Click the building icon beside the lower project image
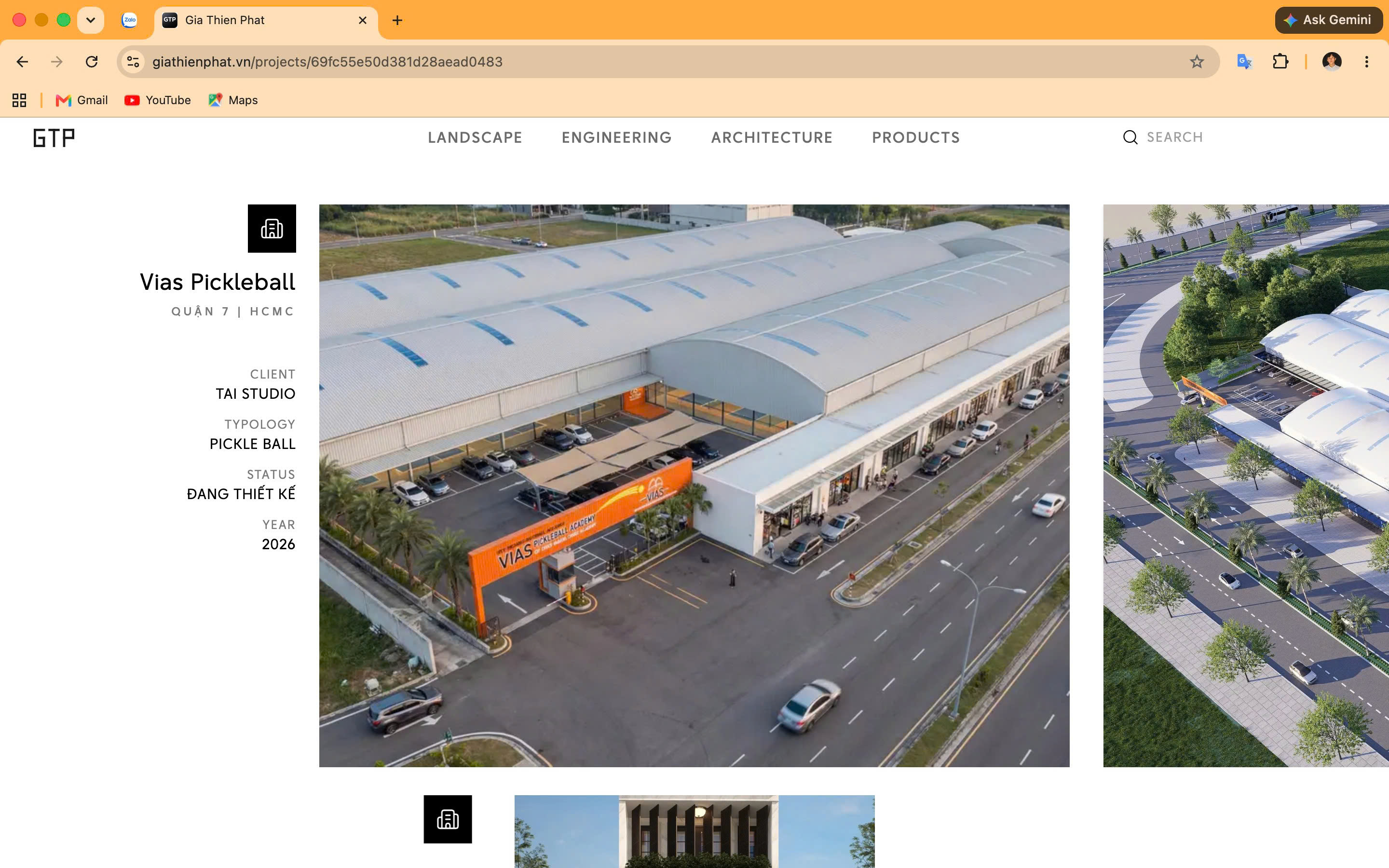The height and width of the screenshot is (868, 1389). (448, 819)
